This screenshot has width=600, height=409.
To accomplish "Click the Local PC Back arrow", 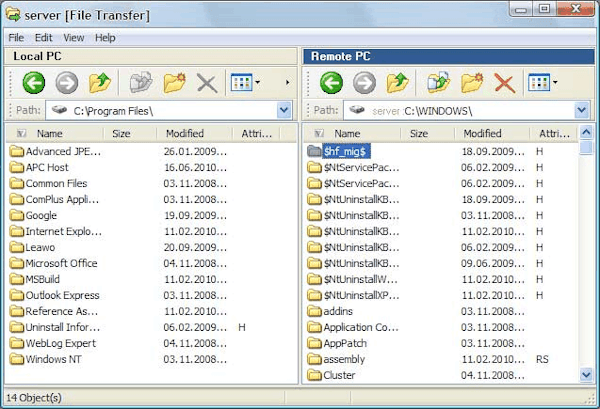I will click(34, 82).
